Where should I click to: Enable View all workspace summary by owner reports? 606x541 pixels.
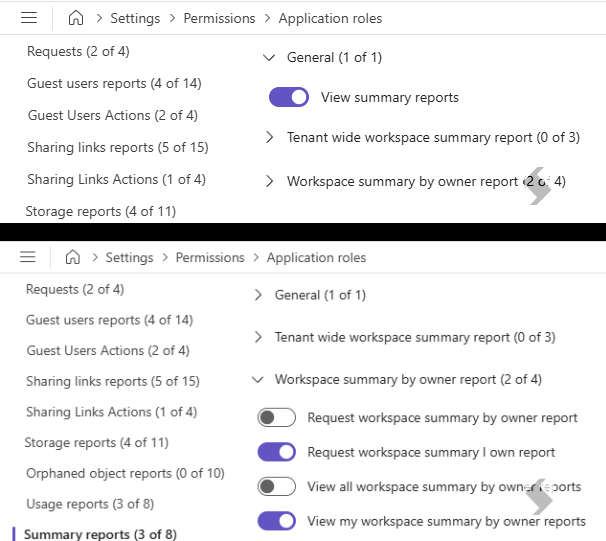point(277,487)
